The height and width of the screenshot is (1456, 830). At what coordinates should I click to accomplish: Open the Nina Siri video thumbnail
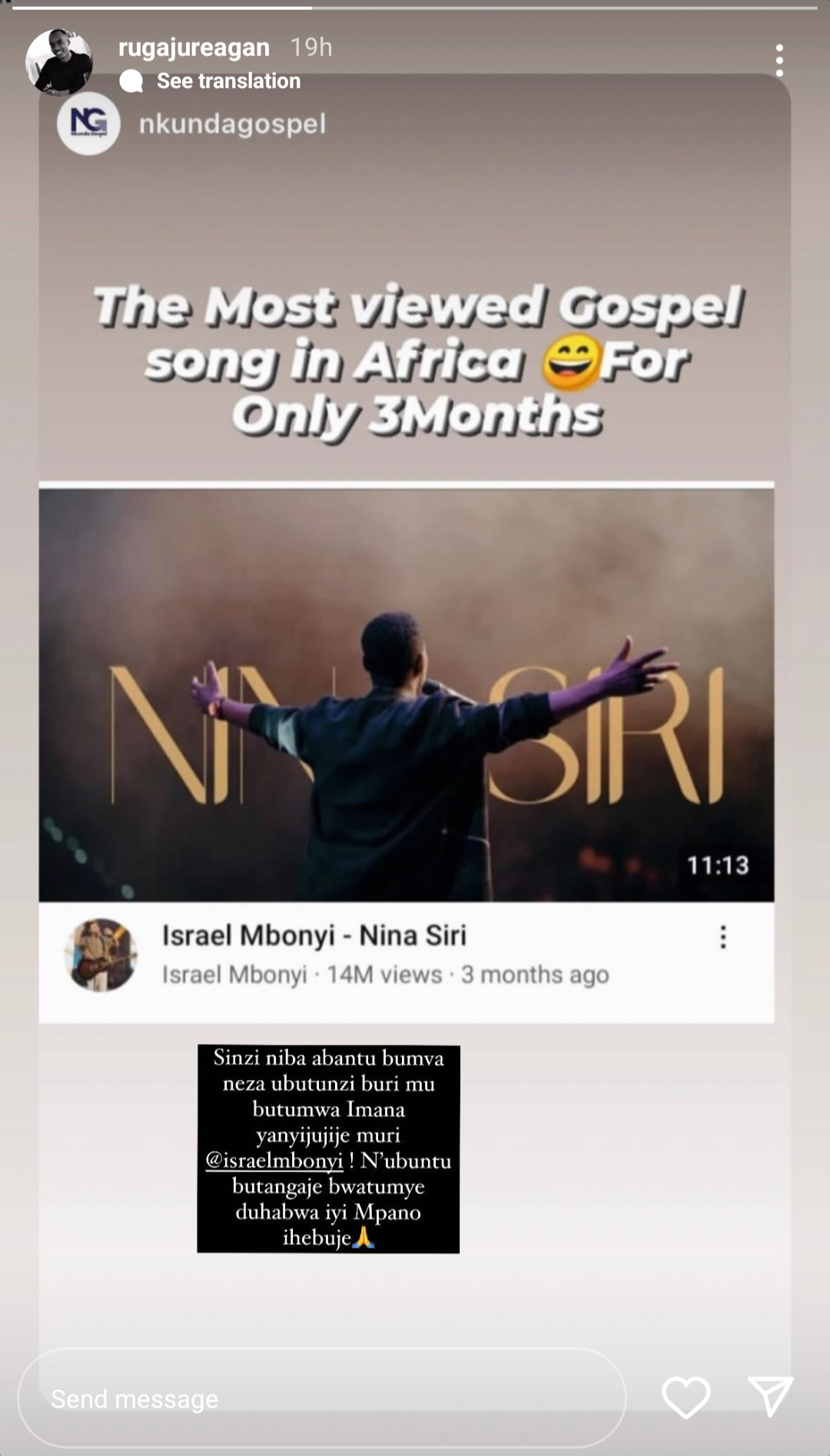pyautogui.click(x=407, y=695)
